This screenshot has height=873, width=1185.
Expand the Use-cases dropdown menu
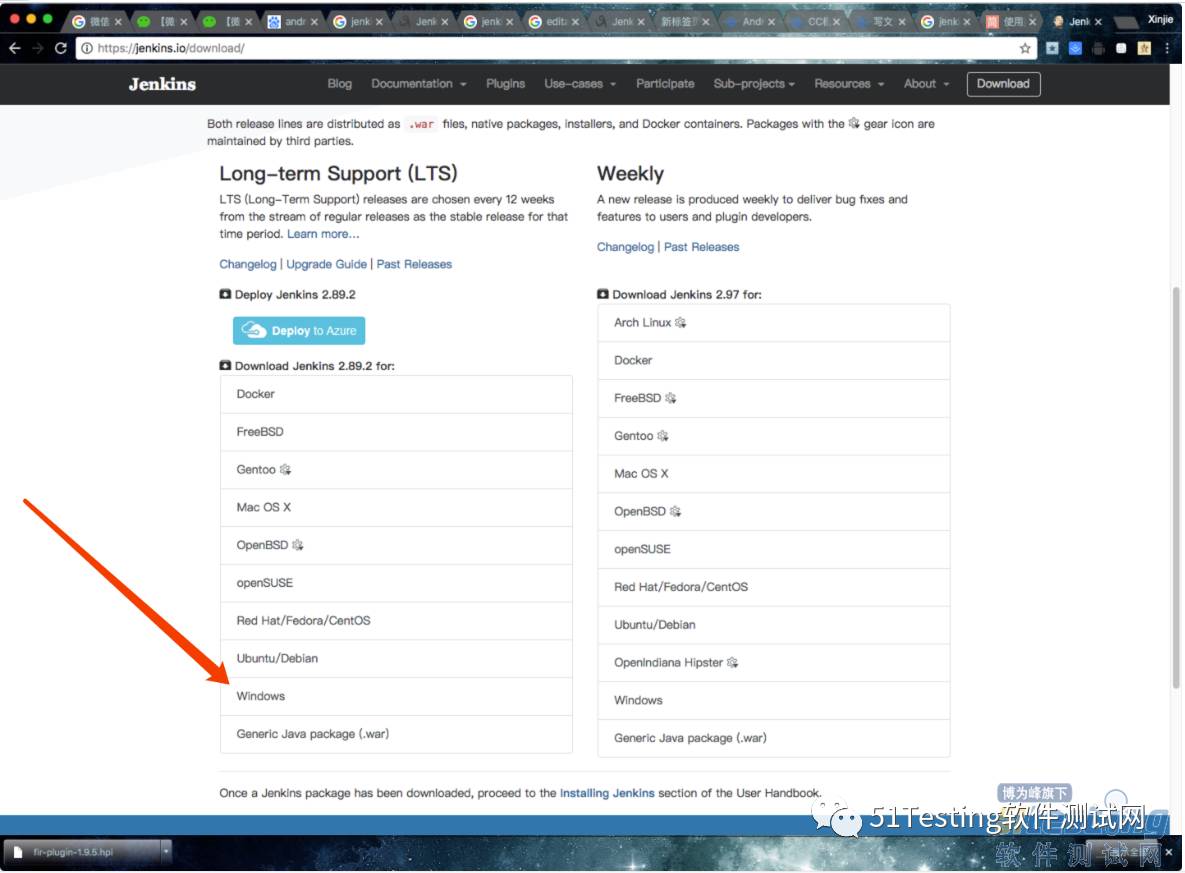point(580,84)
